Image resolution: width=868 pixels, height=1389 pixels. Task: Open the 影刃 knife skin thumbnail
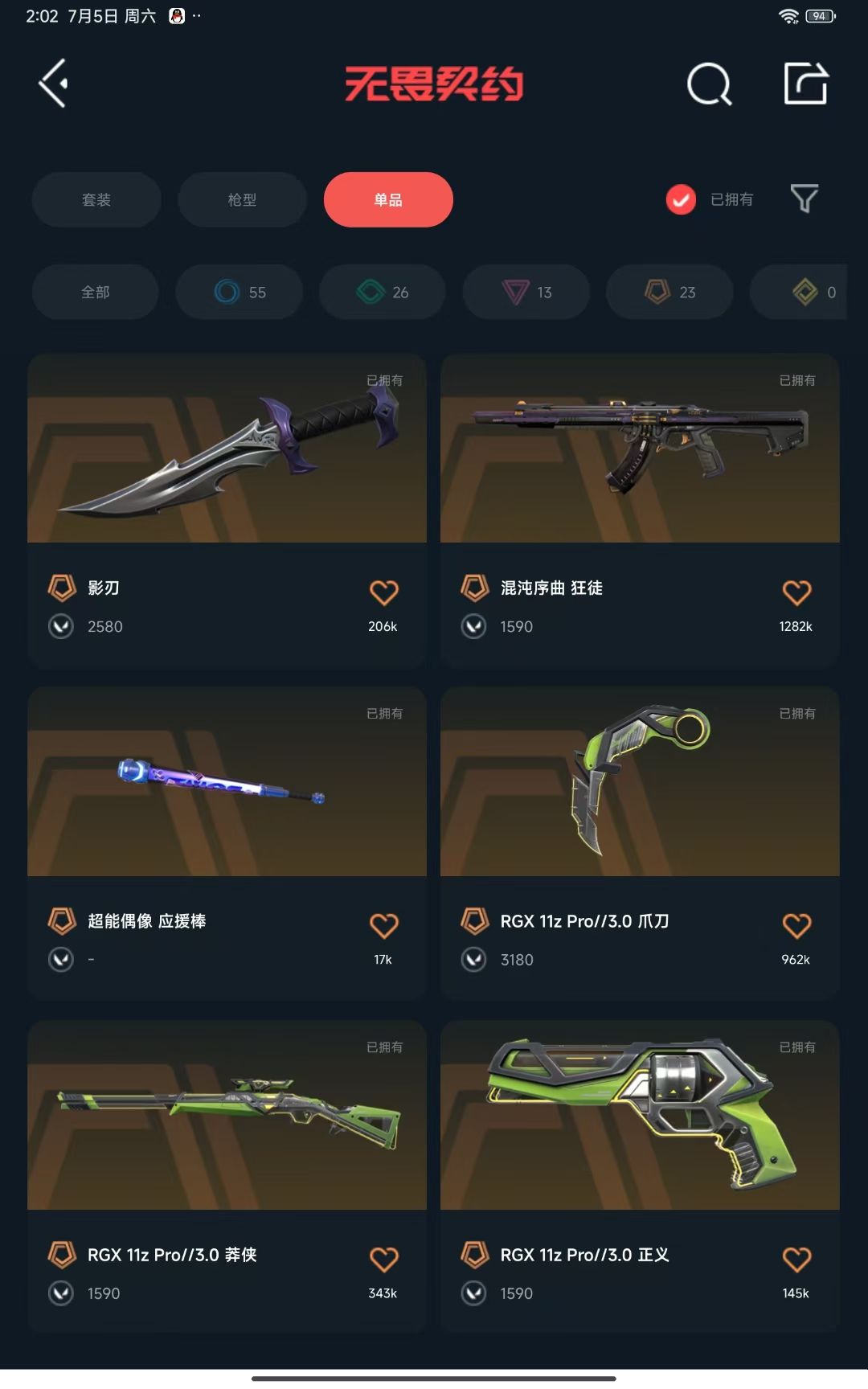(227, 449)
